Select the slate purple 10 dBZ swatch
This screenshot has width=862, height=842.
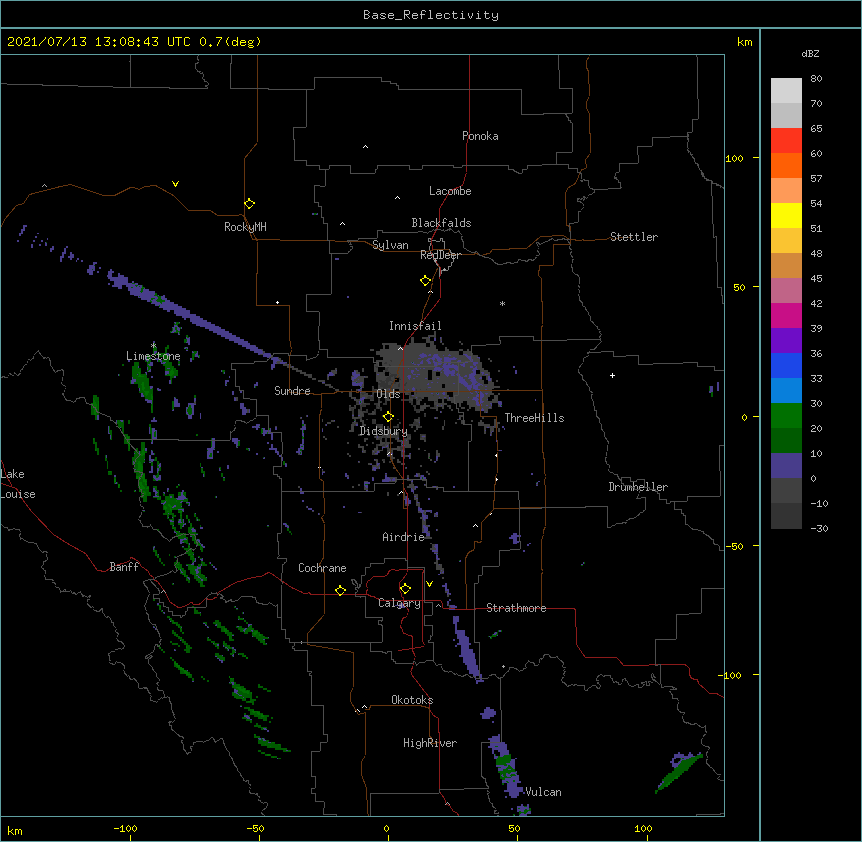coord(786,466)
